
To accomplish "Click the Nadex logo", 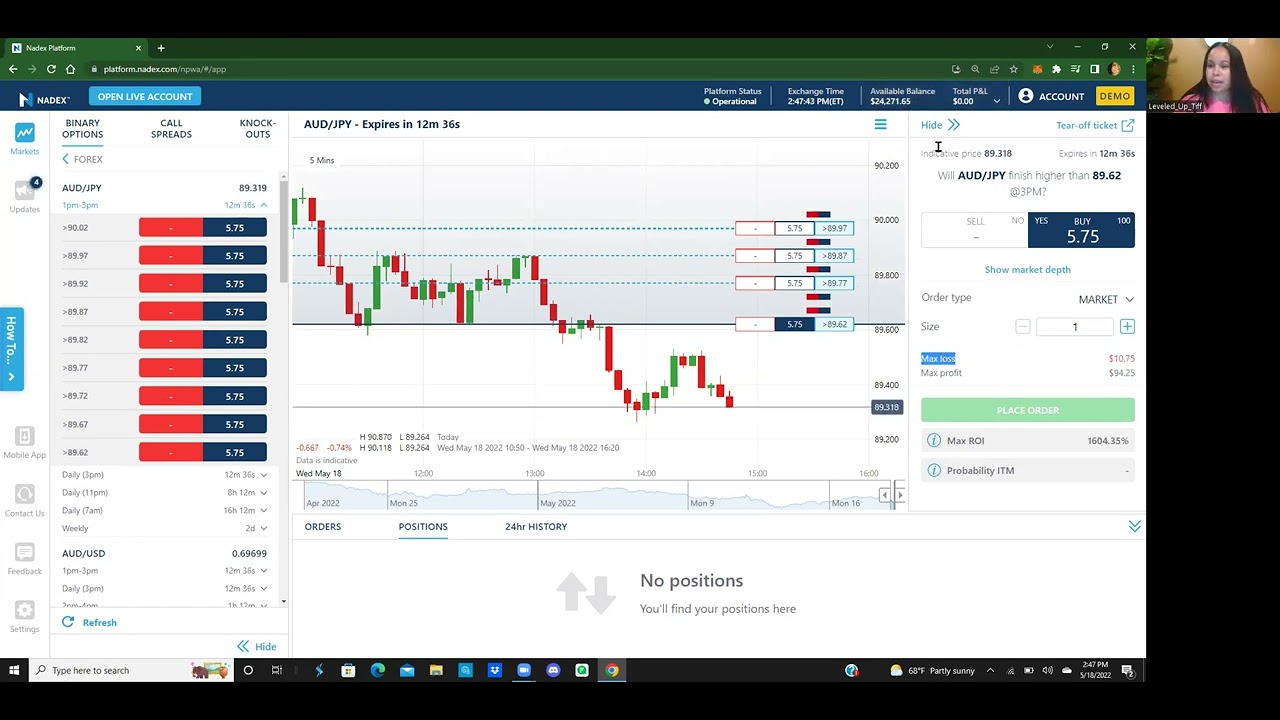I will tap(44, 99).
